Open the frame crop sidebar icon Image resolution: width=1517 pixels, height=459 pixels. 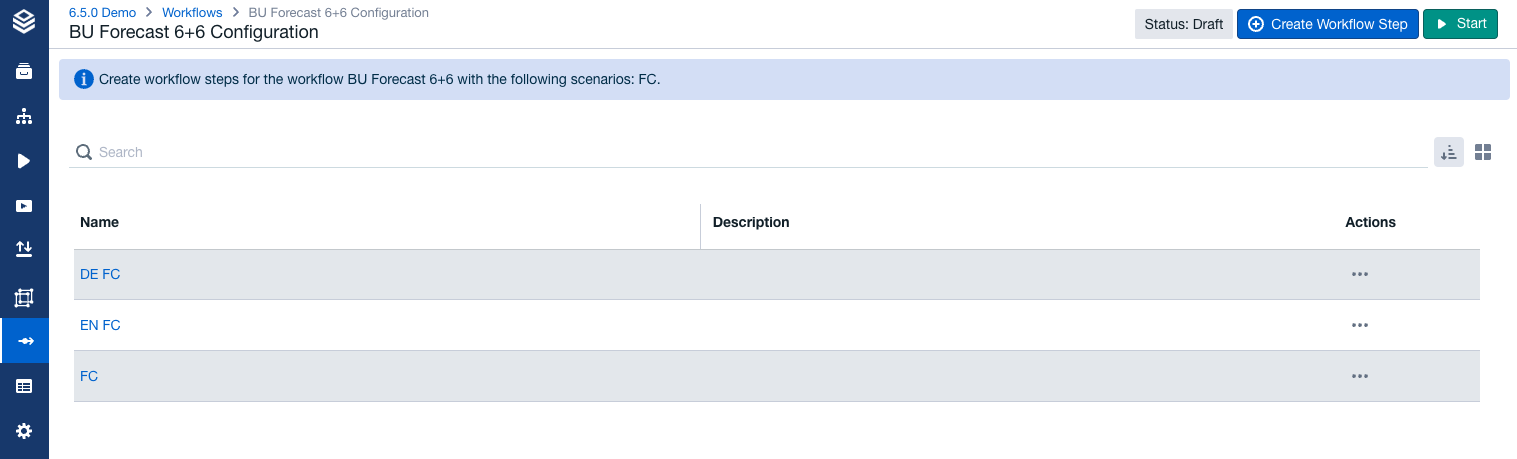(24, 297)
